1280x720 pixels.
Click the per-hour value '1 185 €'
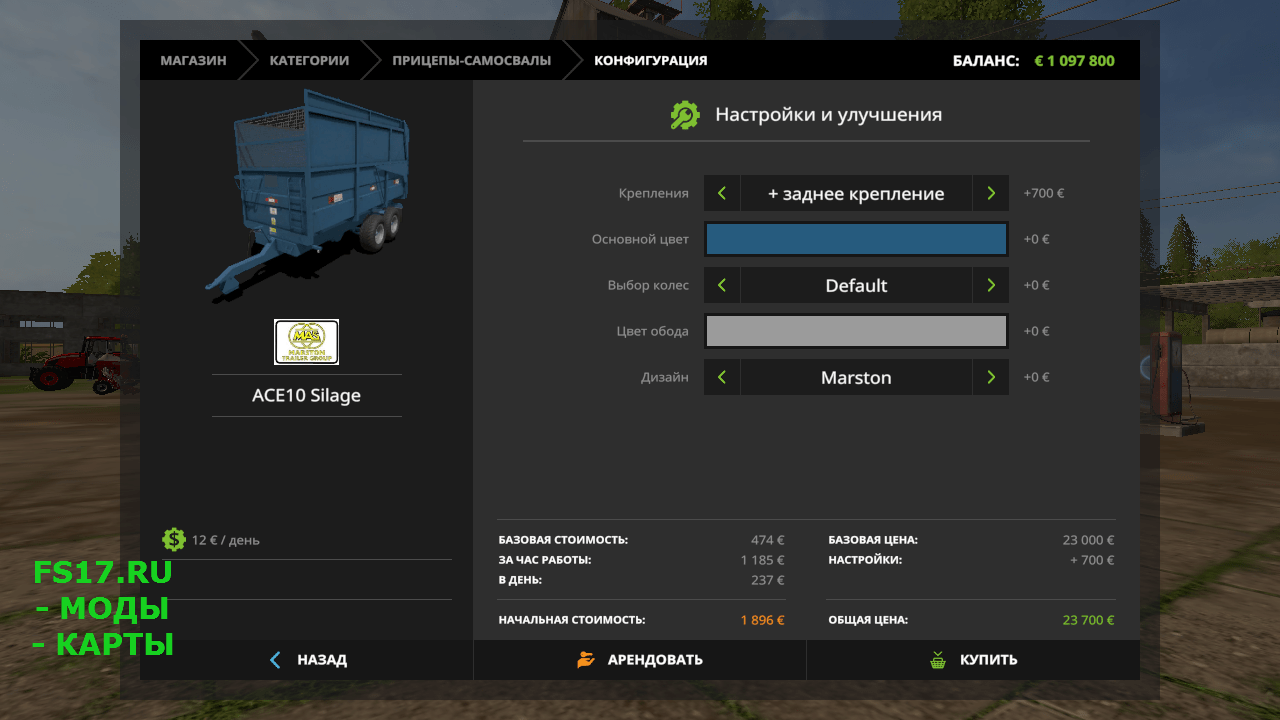762,560
